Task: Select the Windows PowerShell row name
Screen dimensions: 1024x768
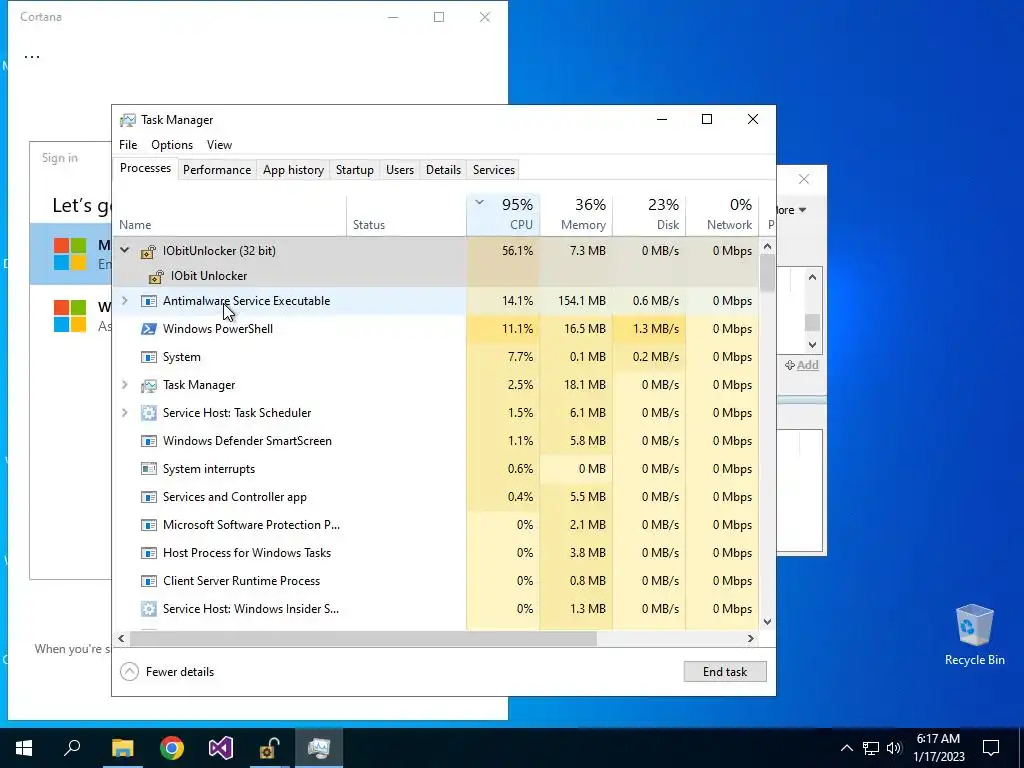Action: coord(217,329)
